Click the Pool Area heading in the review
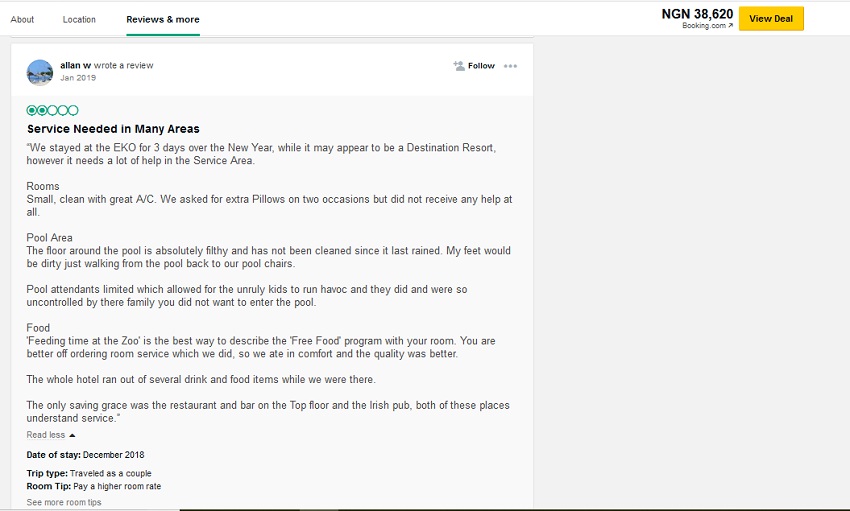Image resolution: width=850 pixels, height=511 pixels. click(49, 238)
